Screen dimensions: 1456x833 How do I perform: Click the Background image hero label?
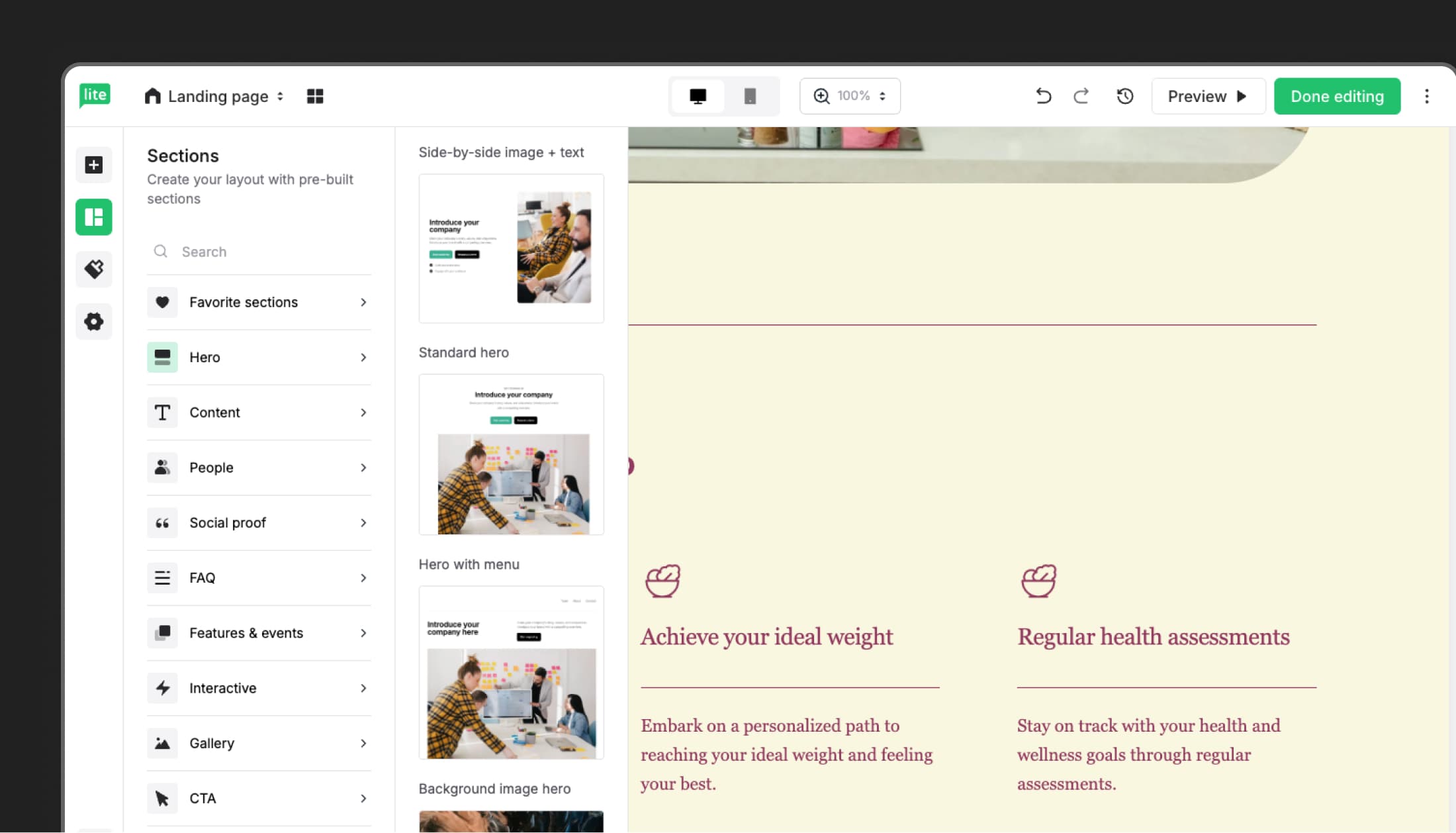[x=494, y=789]
